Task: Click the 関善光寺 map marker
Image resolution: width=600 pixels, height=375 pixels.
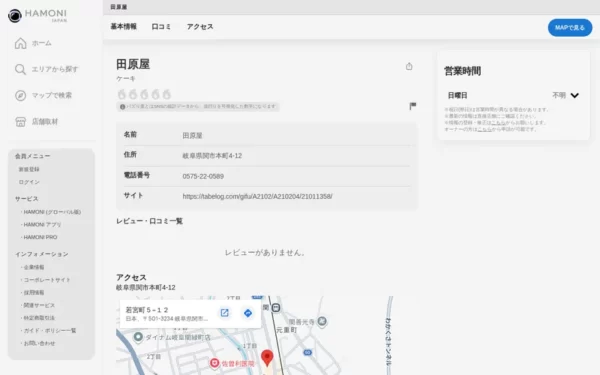Action: tap(322, 321)
